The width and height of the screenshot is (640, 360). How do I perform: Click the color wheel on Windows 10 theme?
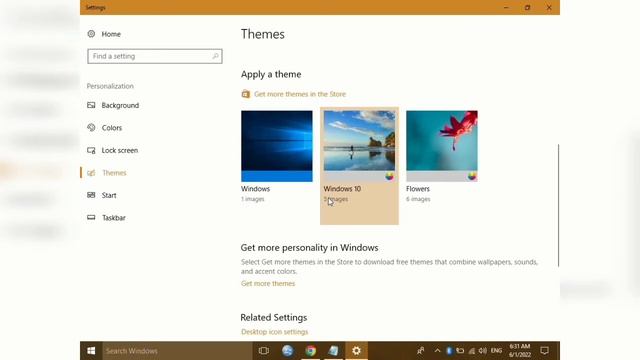(389, 176)
